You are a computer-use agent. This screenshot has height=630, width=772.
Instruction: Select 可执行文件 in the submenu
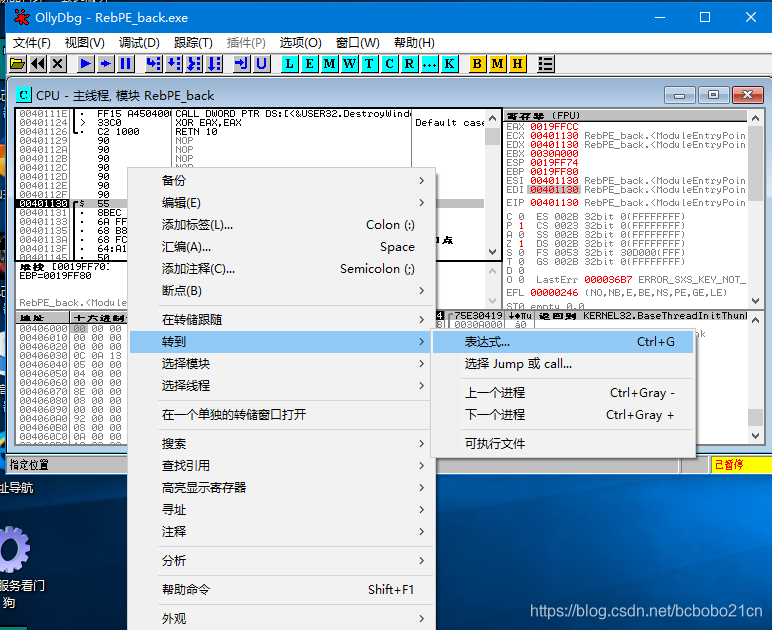[x=563, y=444]
